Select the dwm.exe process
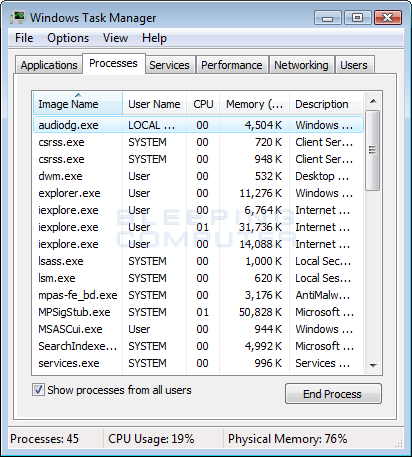Screen dimensions: 412x457 point(198,176)
